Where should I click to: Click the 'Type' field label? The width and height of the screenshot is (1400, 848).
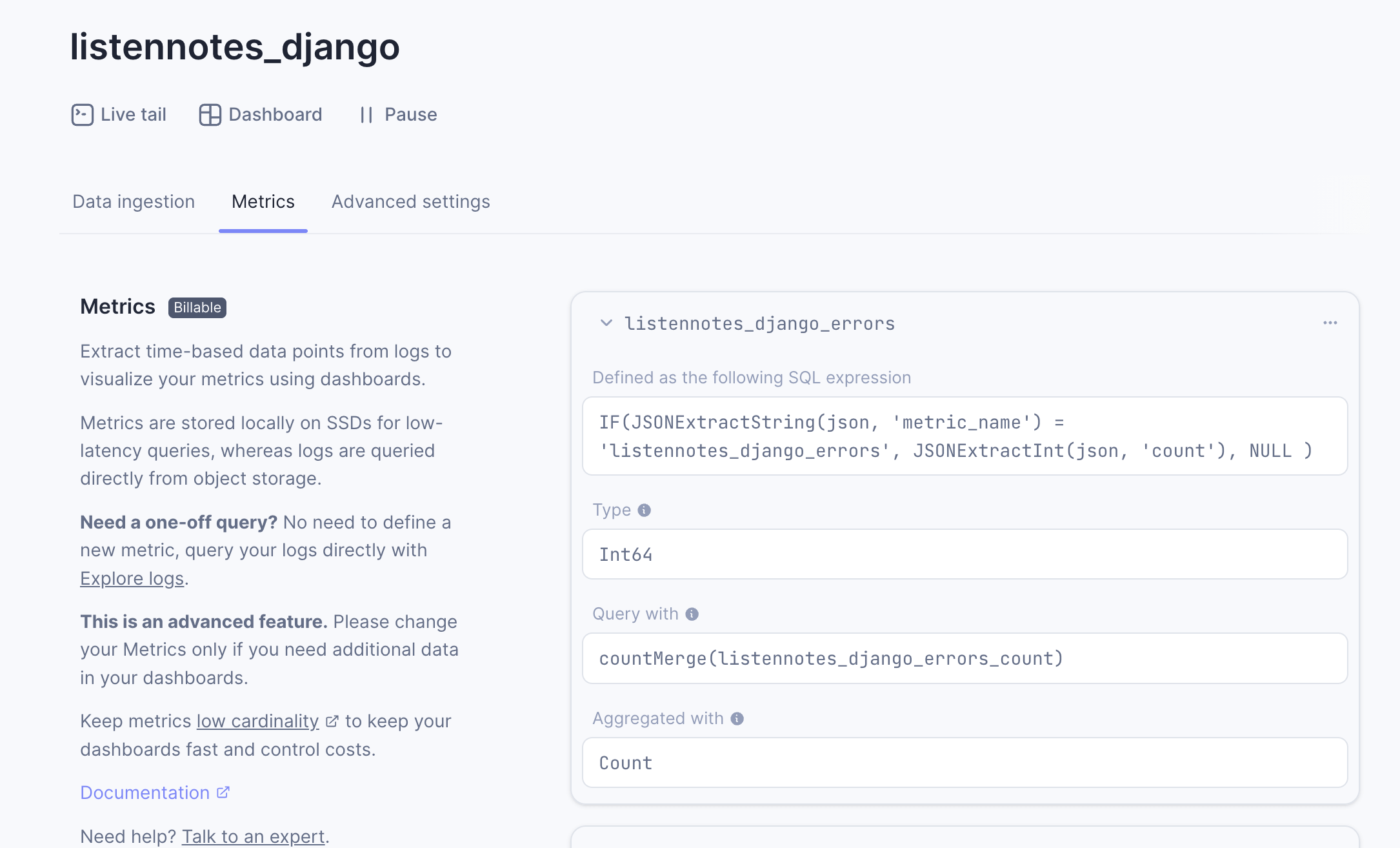612,510
